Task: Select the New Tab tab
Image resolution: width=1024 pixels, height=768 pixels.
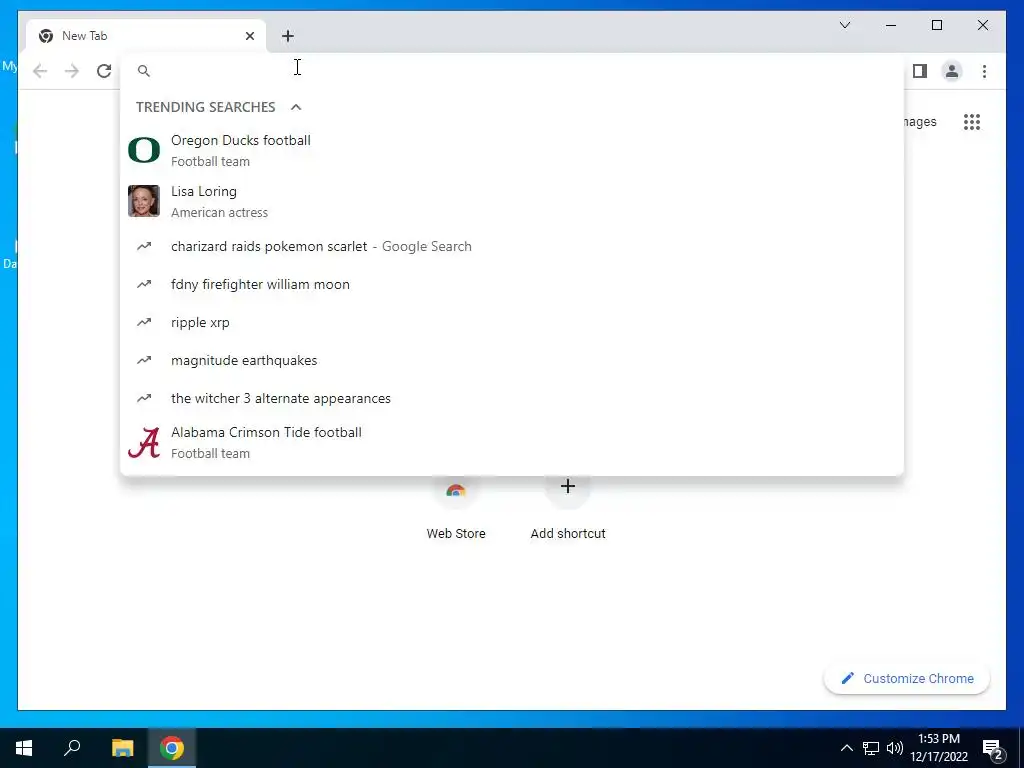Action: tap(146, 36)
